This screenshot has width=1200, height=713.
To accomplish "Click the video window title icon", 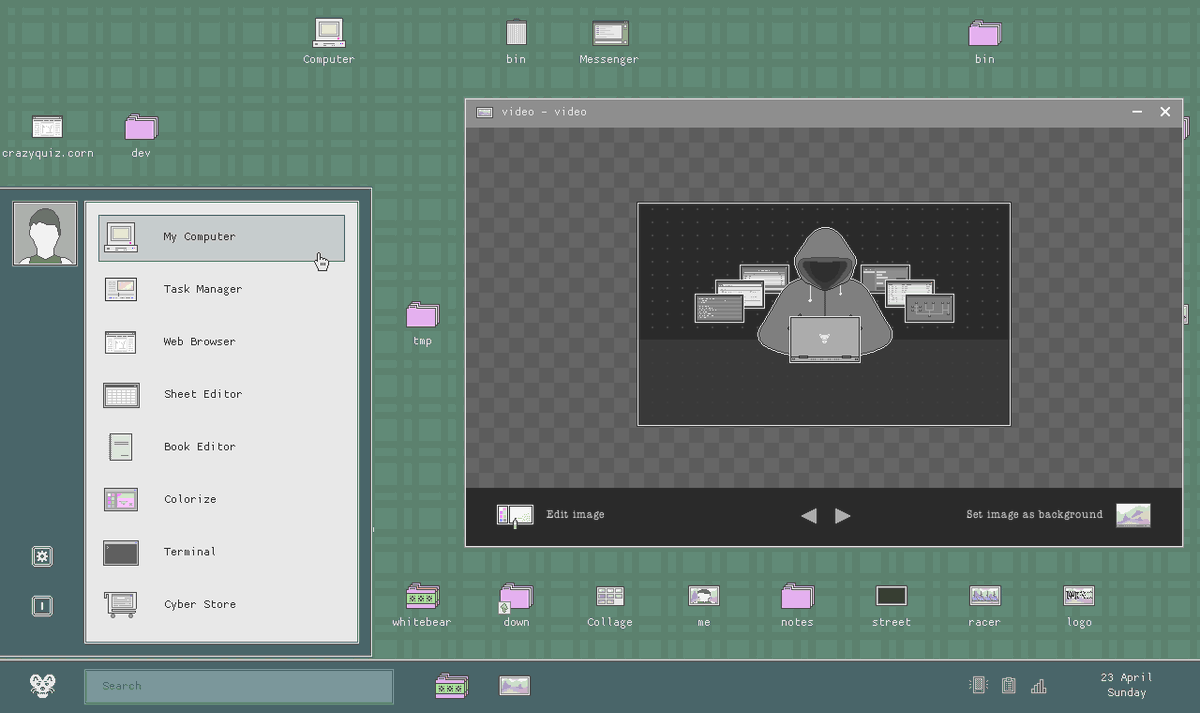I will pos(485,112).
